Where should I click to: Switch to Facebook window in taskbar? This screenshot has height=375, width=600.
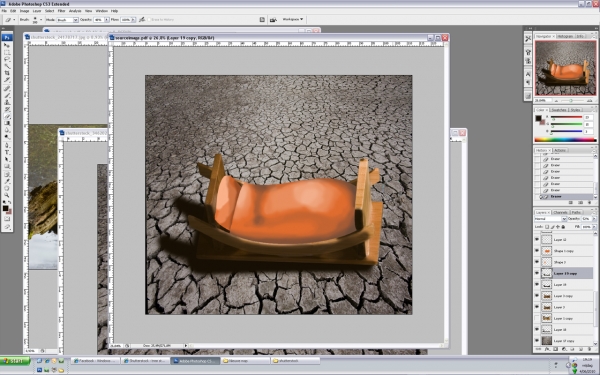(95, 361)
